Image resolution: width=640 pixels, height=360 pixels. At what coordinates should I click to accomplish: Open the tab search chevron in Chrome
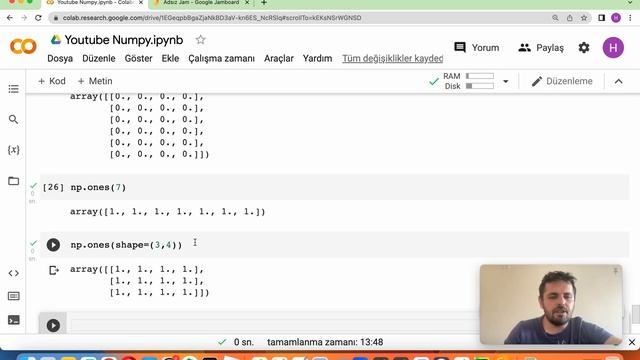[630, 3]
